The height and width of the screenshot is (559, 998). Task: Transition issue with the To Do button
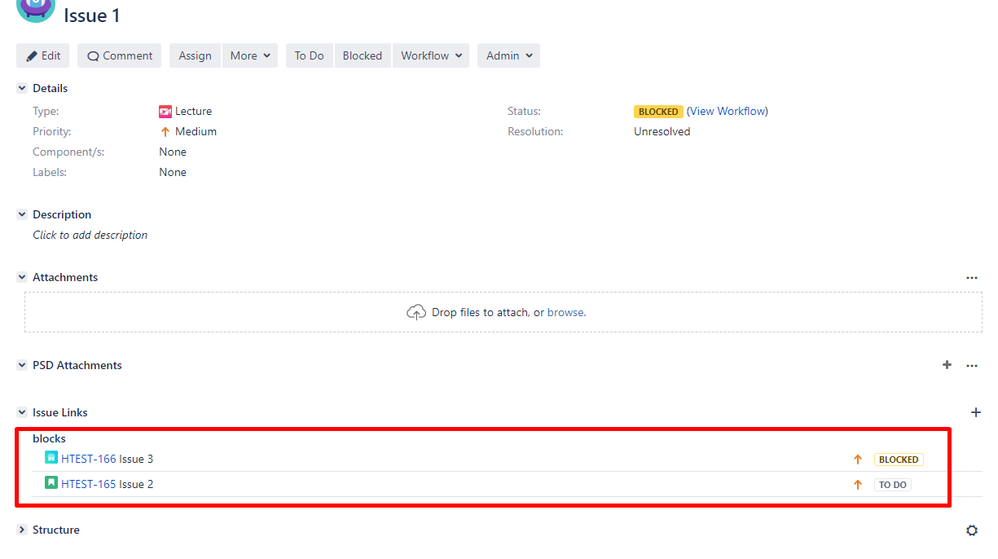pyautogui.click(x=309, y=55)
